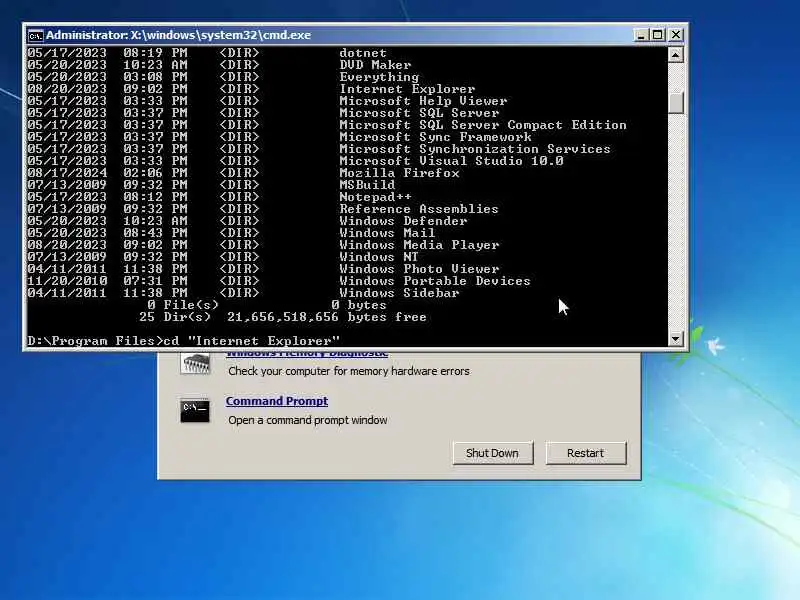Click the 'Windows Defender' directory entry

(x=404, y=221)
